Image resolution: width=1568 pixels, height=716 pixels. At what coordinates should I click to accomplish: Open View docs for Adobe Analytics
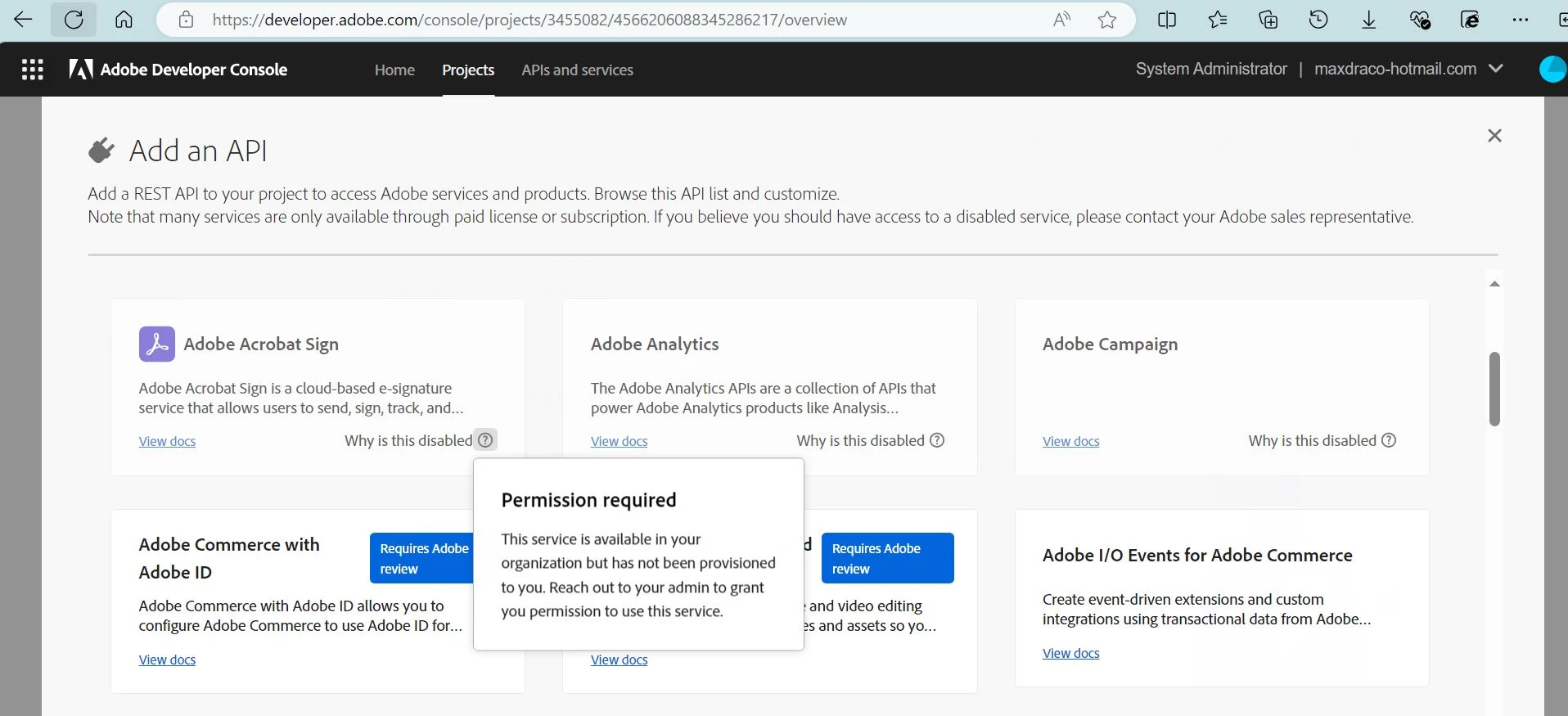coord(619,441)
